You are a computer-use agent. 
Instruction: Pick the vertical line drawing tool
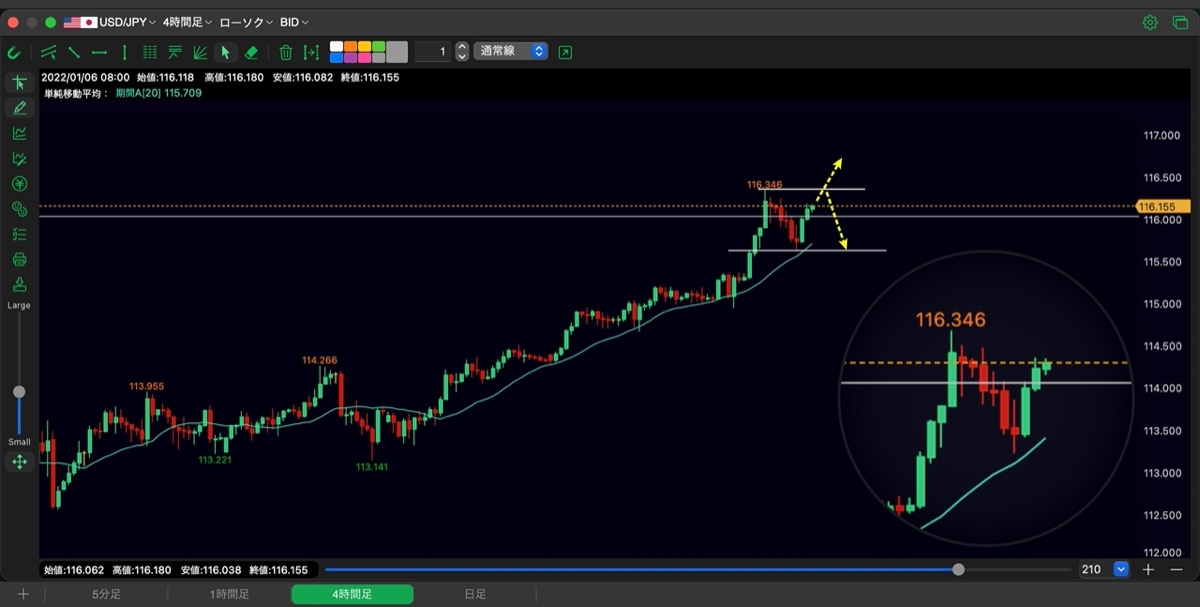[124, 52]
